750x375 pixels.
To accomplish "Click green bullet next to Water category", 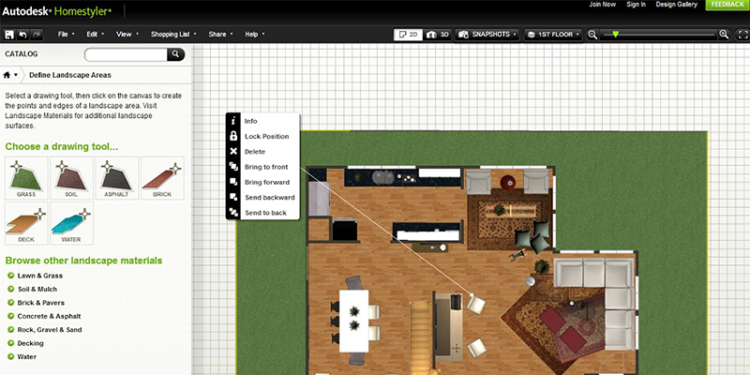I will [11, 356].
